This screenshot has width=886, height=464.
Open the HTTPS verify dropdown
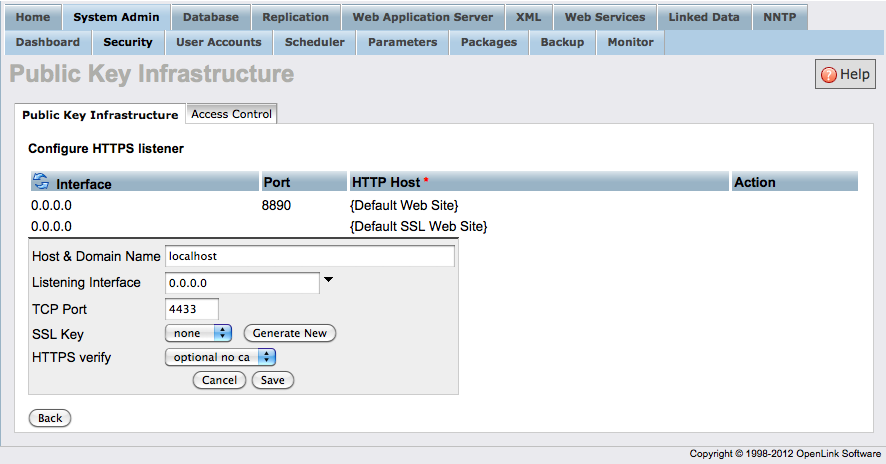pyautogui.click(x=220, y=356)
